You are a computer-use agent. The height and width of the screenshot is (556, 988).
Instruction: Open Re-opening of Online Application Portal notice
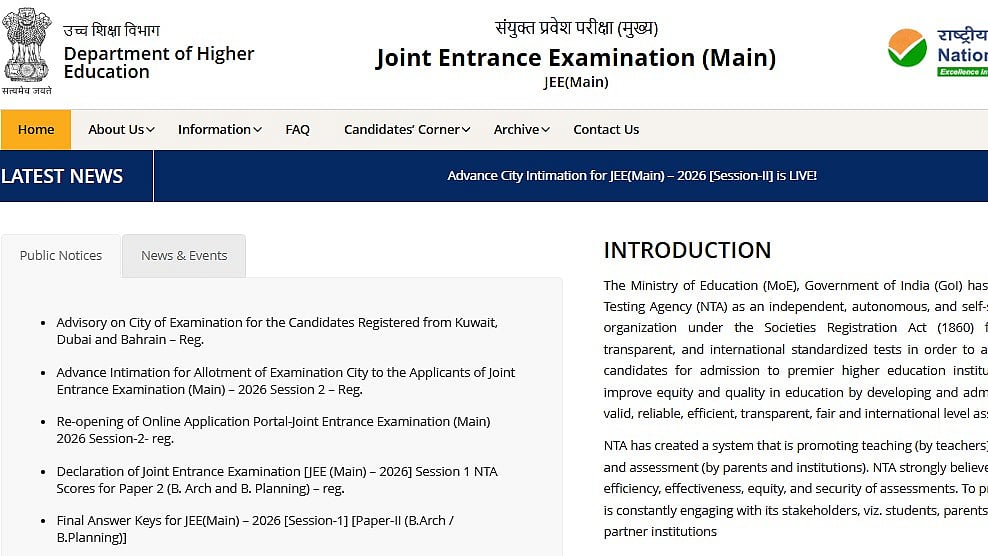point(273,430)
